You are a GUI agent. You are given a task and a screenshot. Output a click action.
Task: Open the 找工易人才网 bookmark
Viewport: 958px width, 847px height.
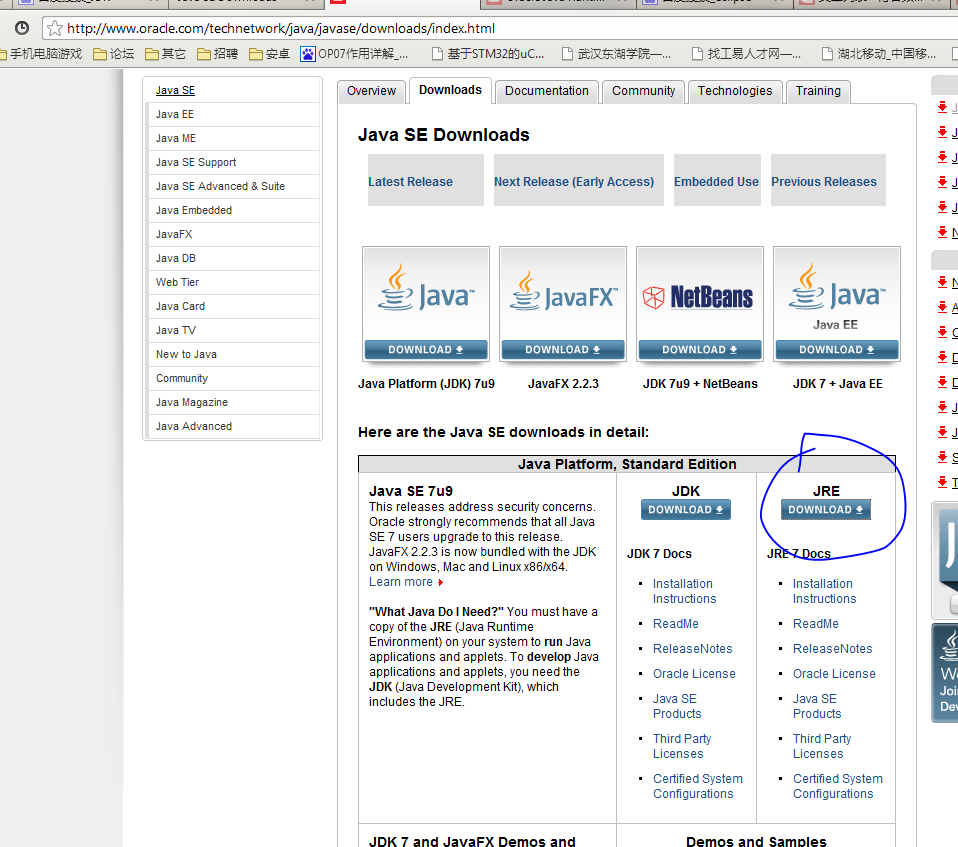click(746, 54)
